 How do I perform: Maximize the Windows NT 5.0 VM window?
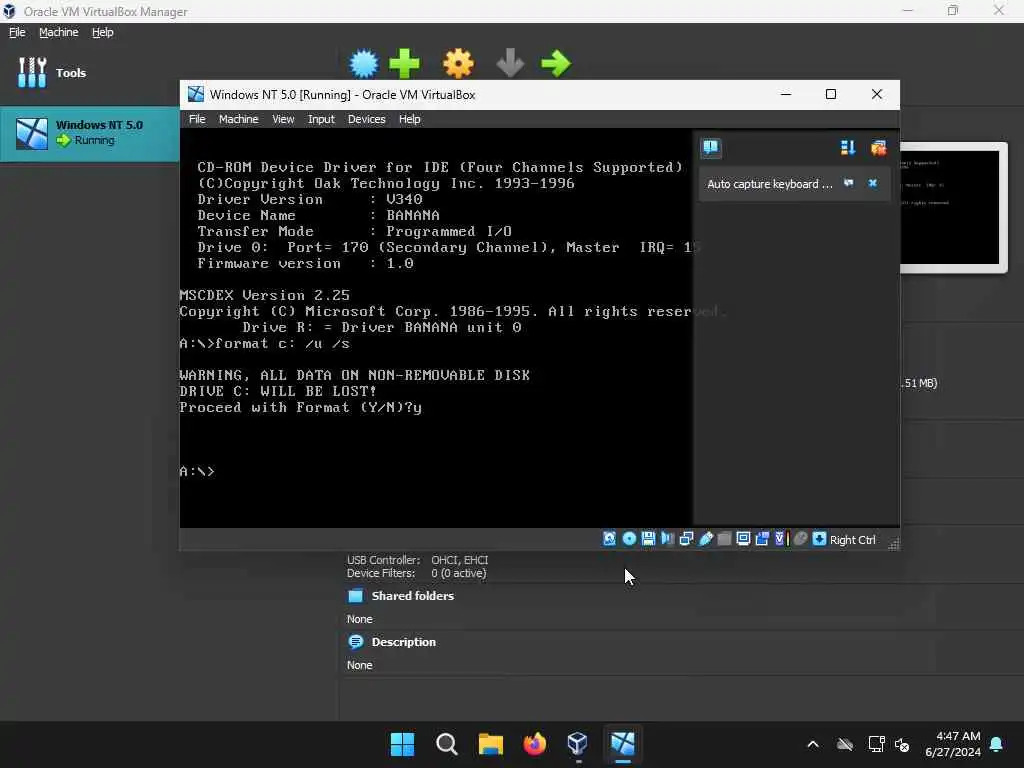point(831,94)
